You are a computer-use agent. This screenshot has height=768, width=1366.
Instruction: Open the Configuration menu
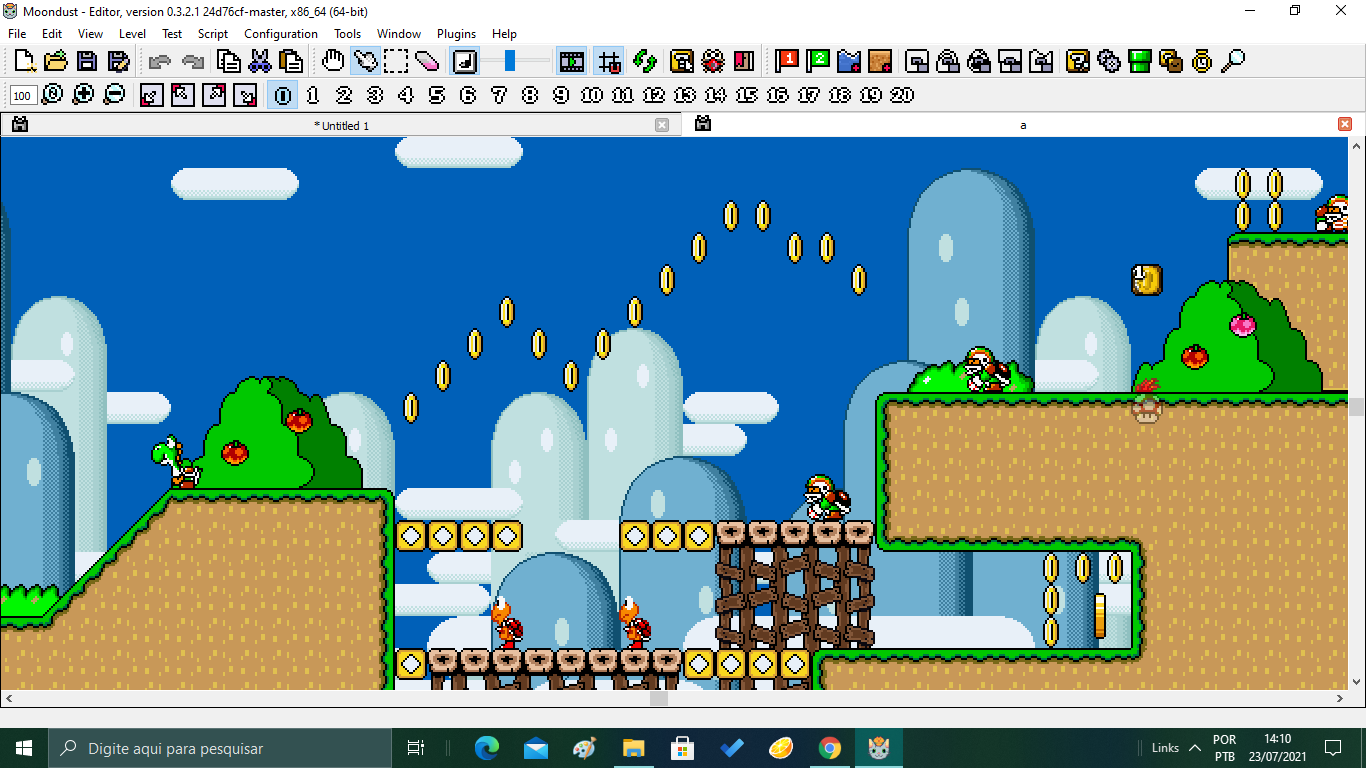(x=281, y=33)
